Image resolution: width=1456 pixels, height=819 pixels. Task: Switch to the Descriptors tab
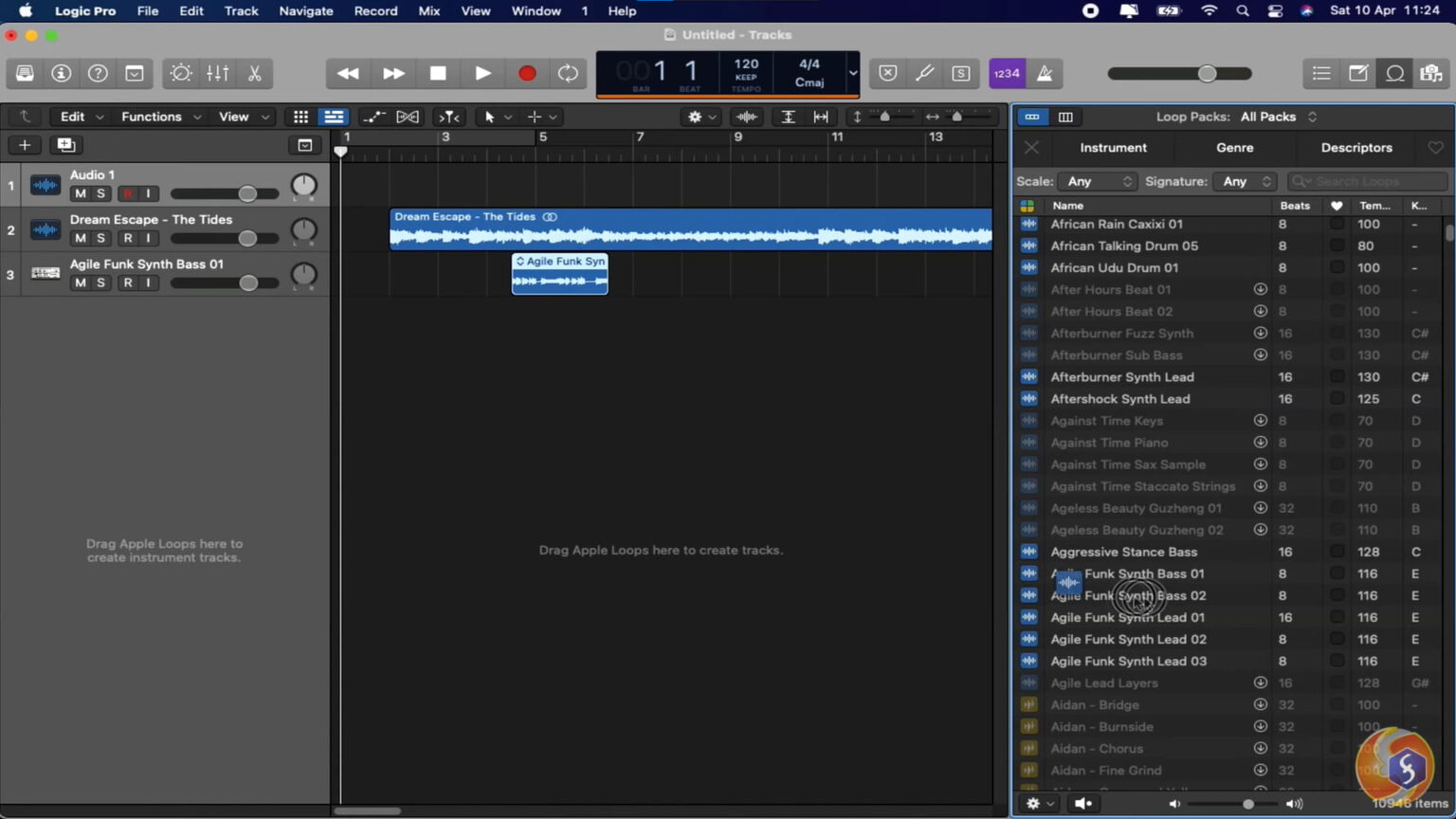pyautogui.click(x=1356, y=148)
